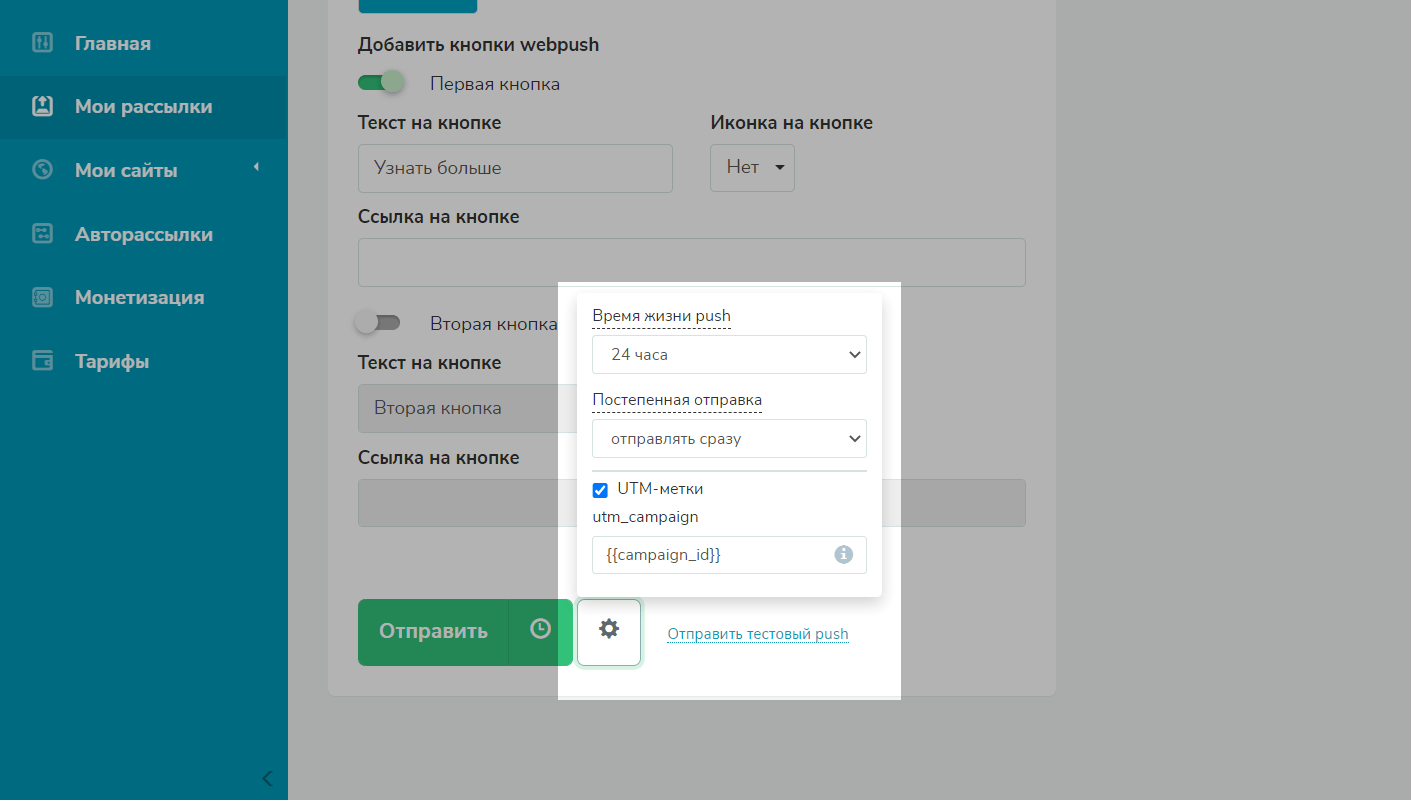Click the gear settings icon button
Viewport: 1411px width, 800px height.
(x=609, y=631)
